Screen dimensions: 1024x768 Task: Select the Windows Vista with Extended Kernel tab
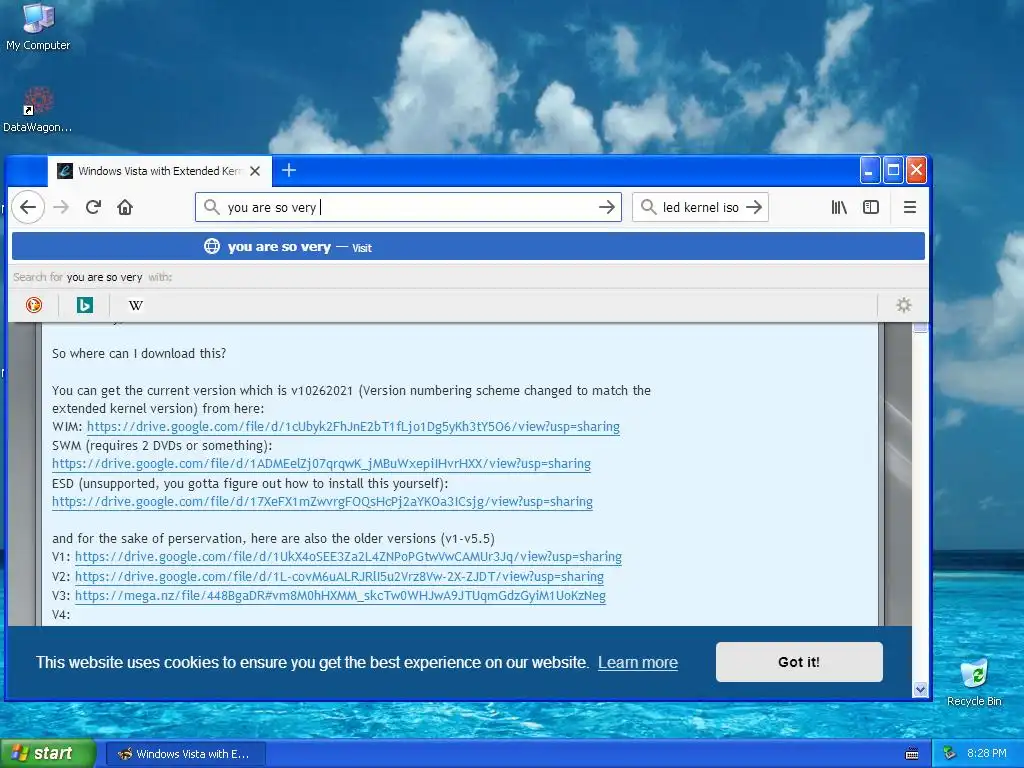coord(159,171)
